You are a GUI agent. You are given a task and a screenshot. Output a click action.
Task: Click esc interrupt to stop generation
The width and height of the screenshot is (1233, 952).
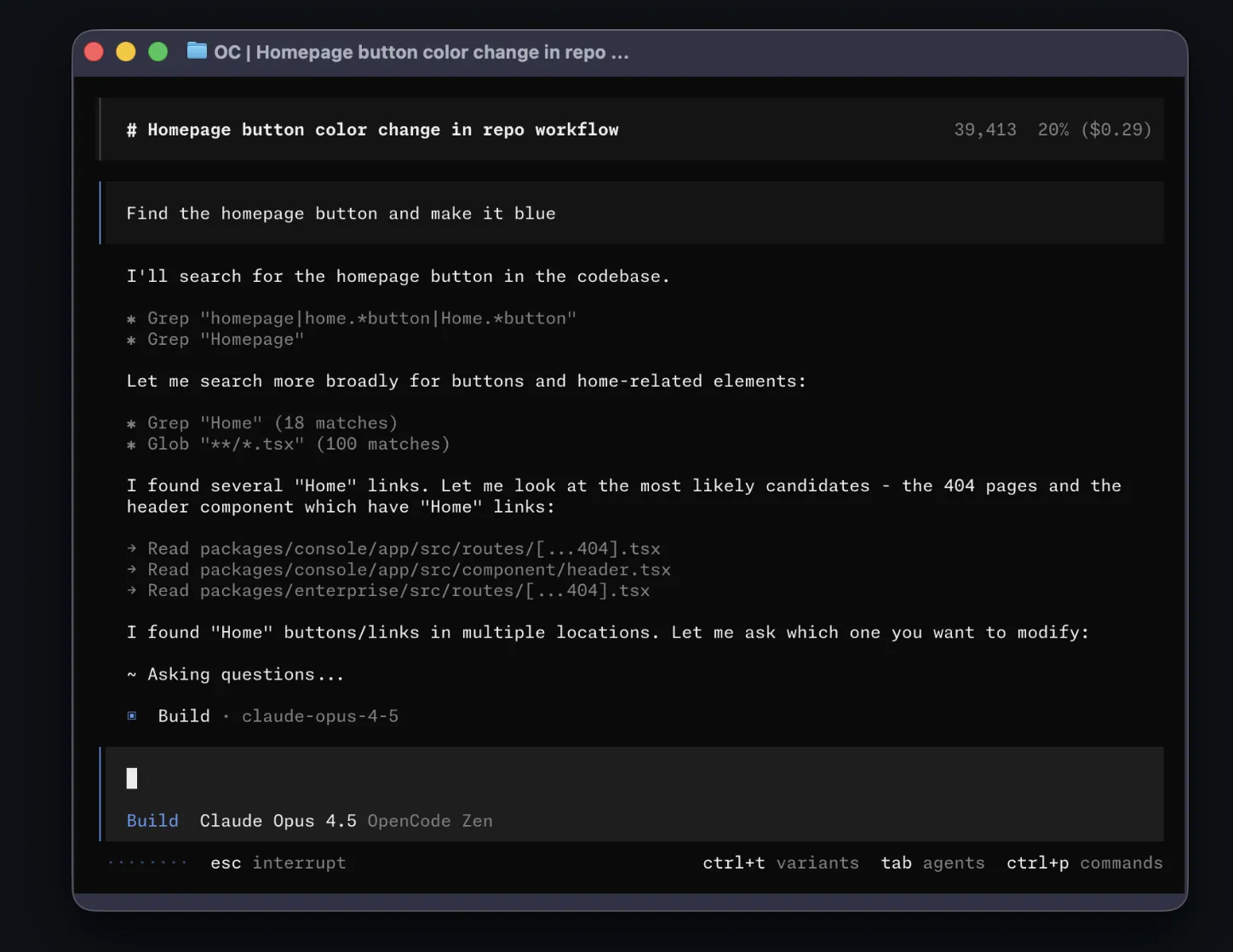click(278, 863)
